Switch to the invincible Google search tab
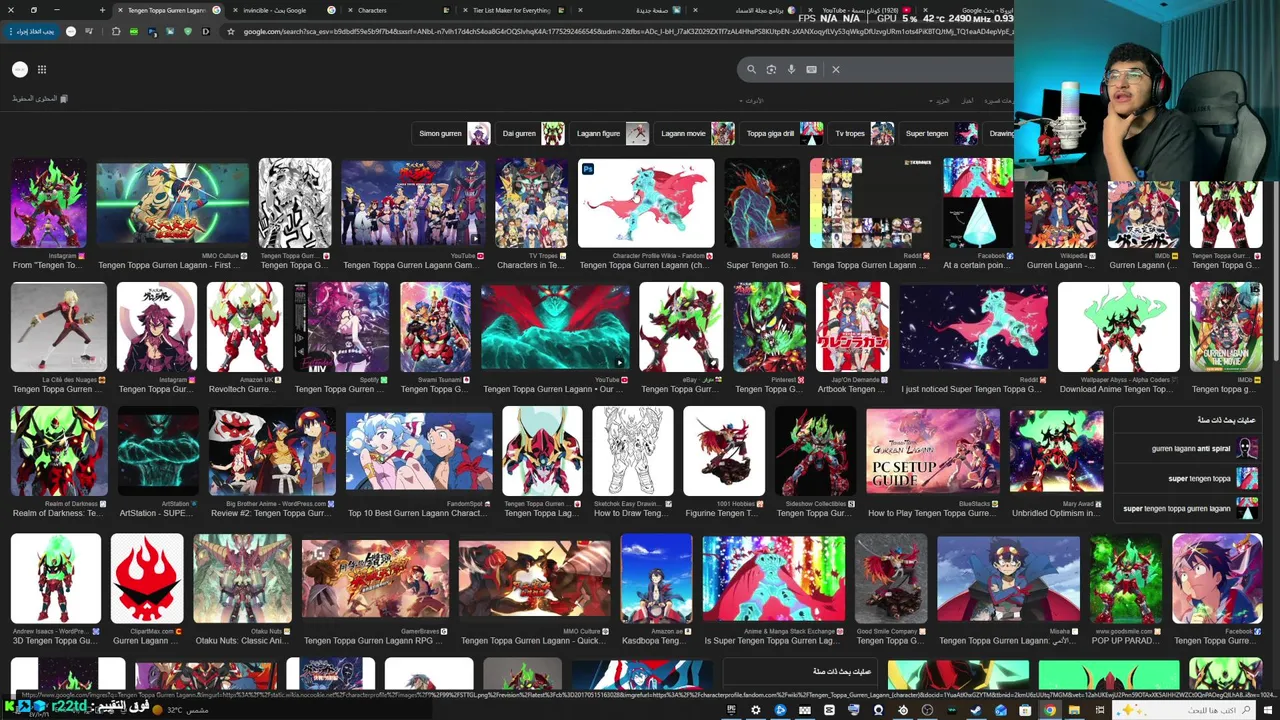Viewport: 1280px width, 720px height. [x=283, y=10]
